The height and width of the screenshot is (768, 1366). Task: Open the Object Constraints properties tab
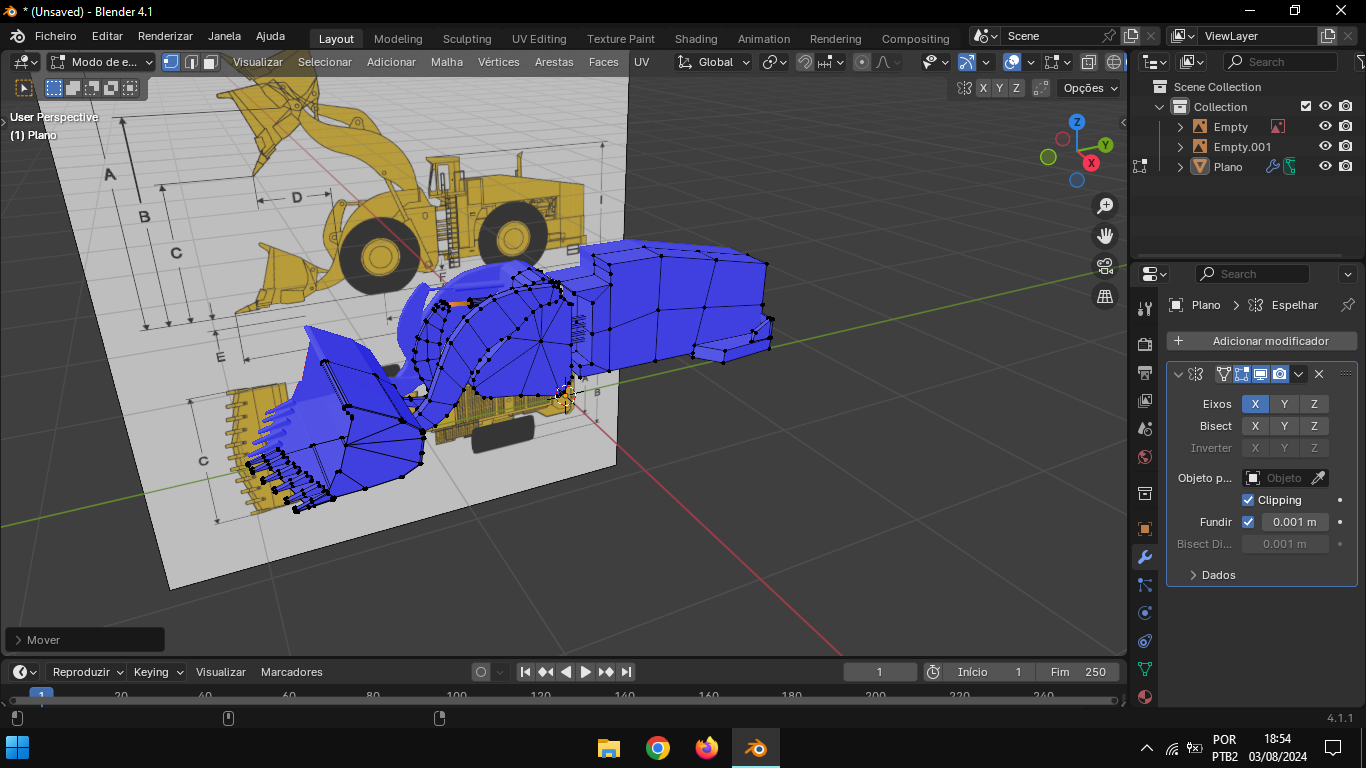[x=1145, y=641]
